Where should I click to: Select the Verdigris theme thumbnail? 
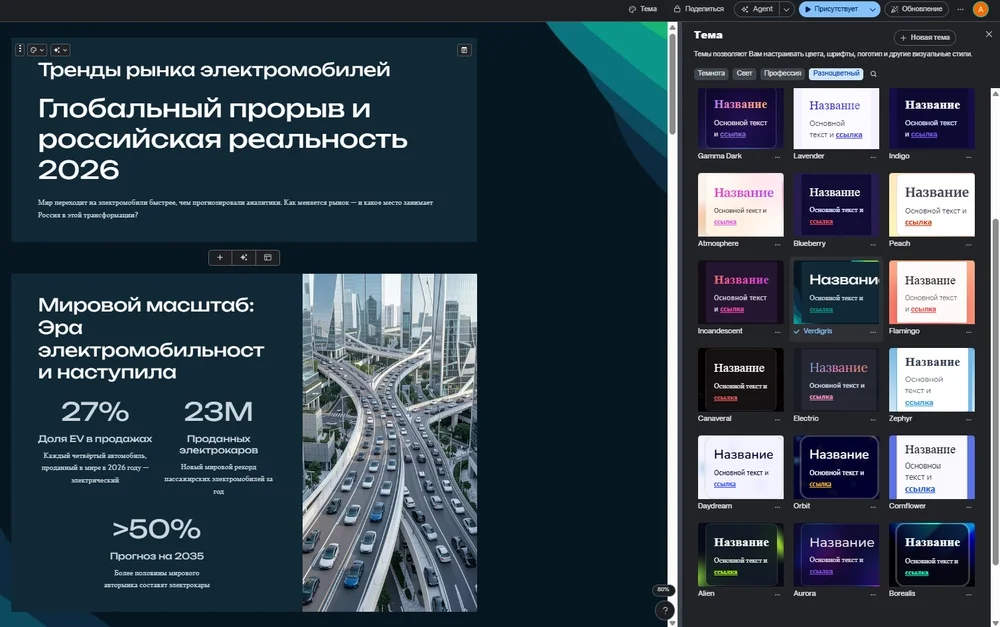coord(836,292)
